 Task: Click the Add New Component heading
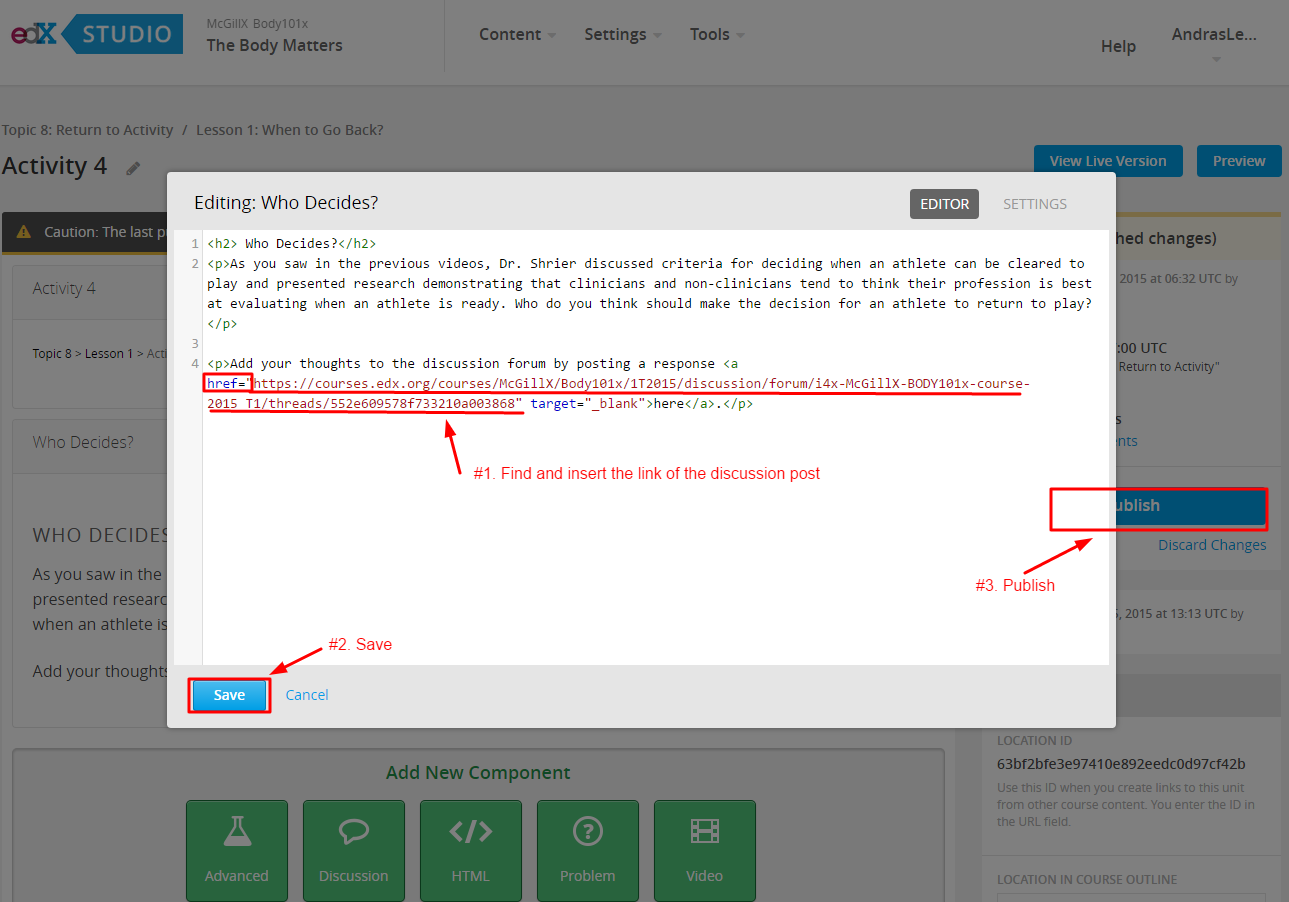478,773
